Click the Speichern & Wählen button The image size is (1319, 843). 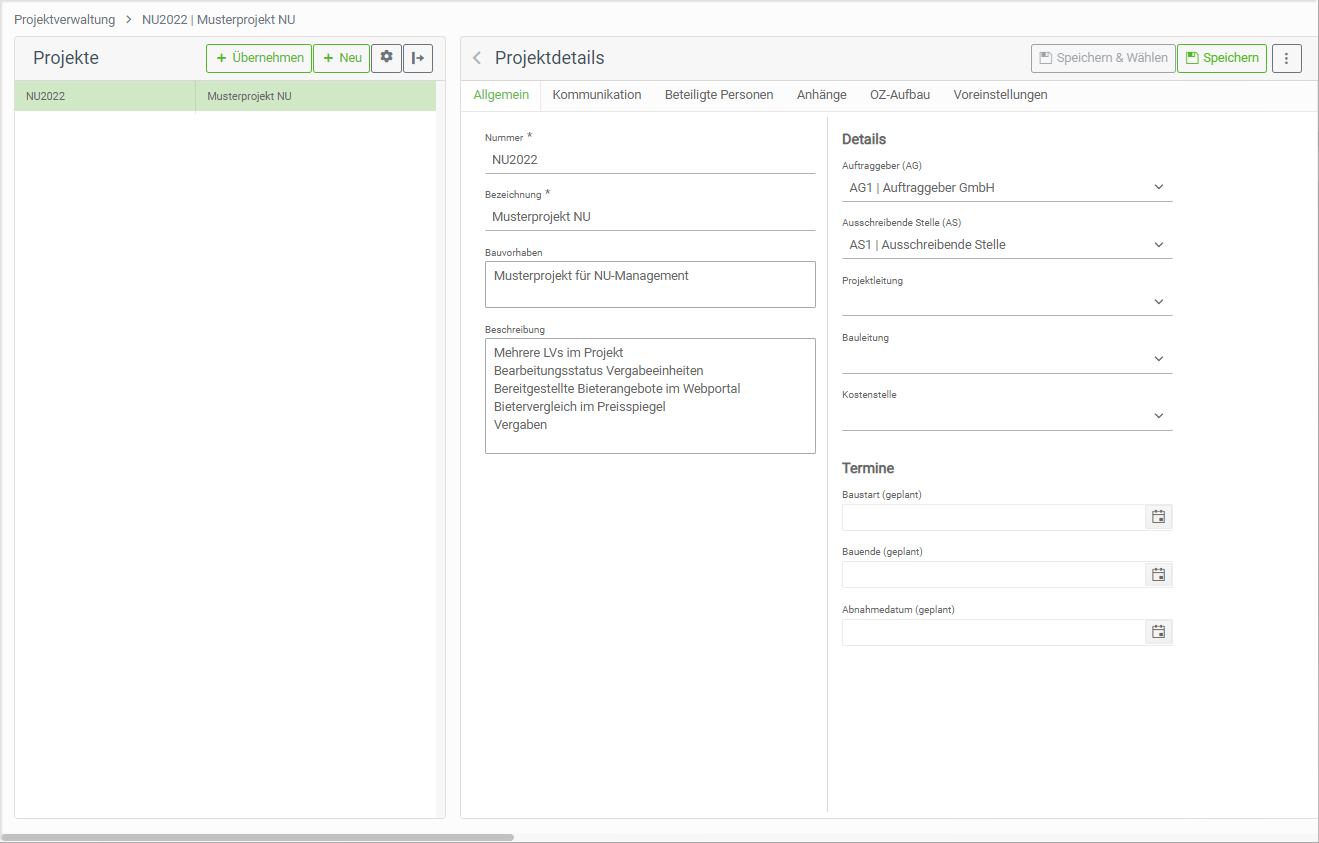(x=1103, y=58)
